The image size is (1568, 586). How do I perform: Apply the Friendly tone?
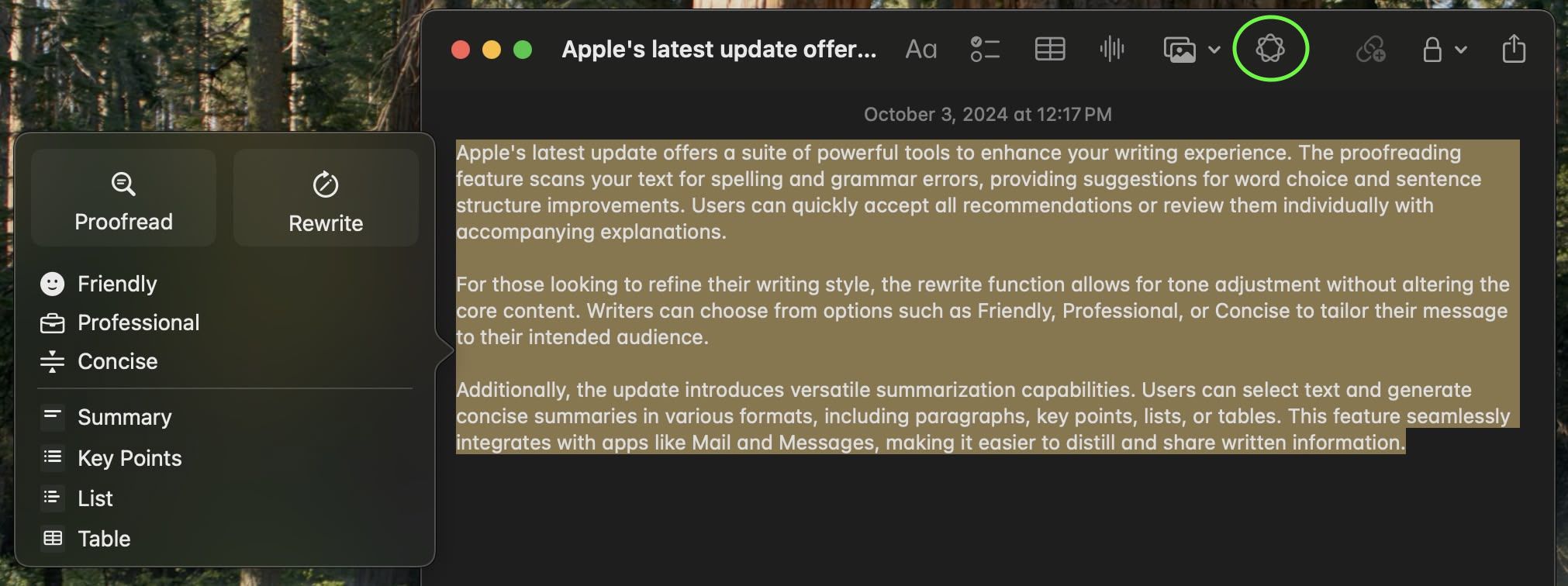coord(117,284)
